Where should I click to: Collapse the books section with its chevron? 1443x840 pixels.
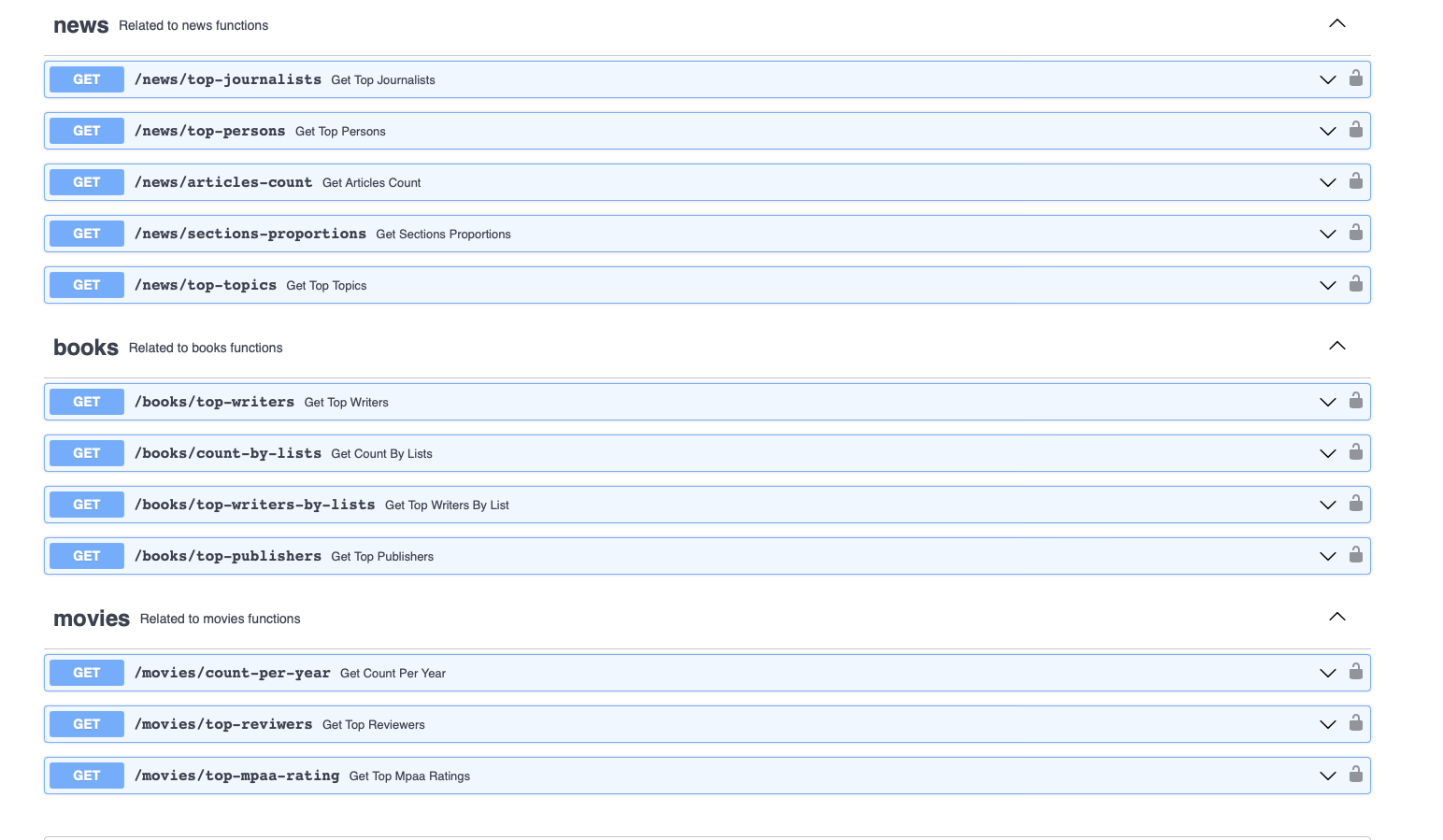tap(1337, 346)
